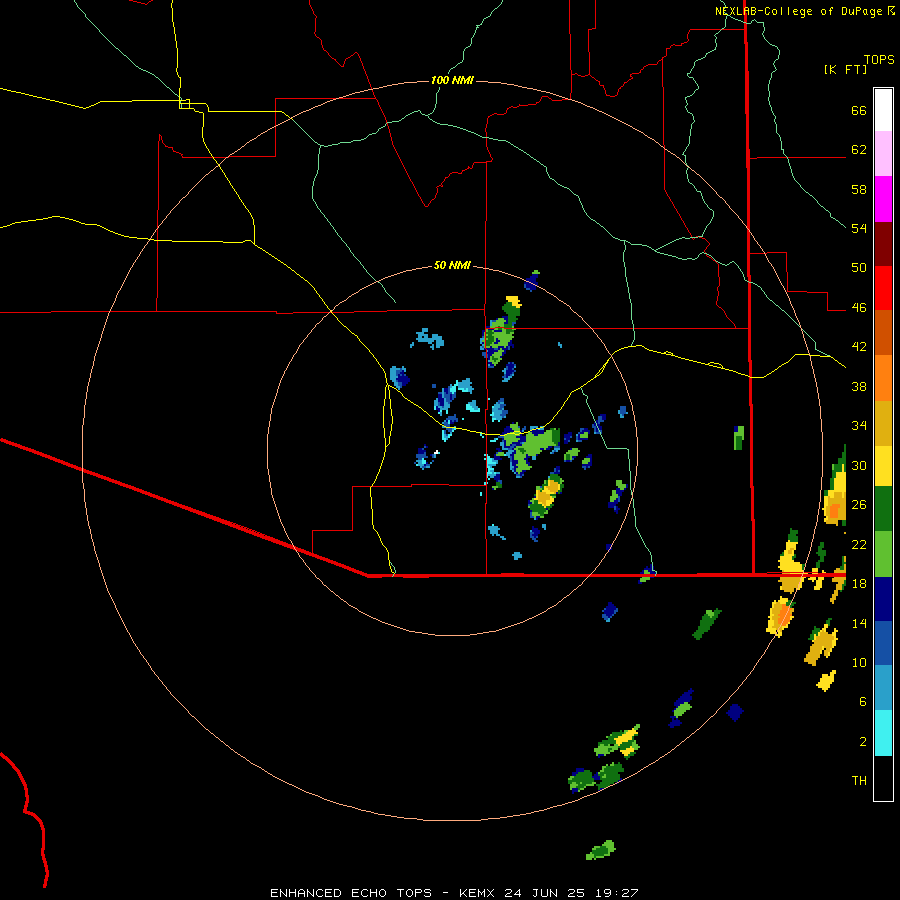
Task: Select the bright orange legend swatch
Action: tap(883, 378)
